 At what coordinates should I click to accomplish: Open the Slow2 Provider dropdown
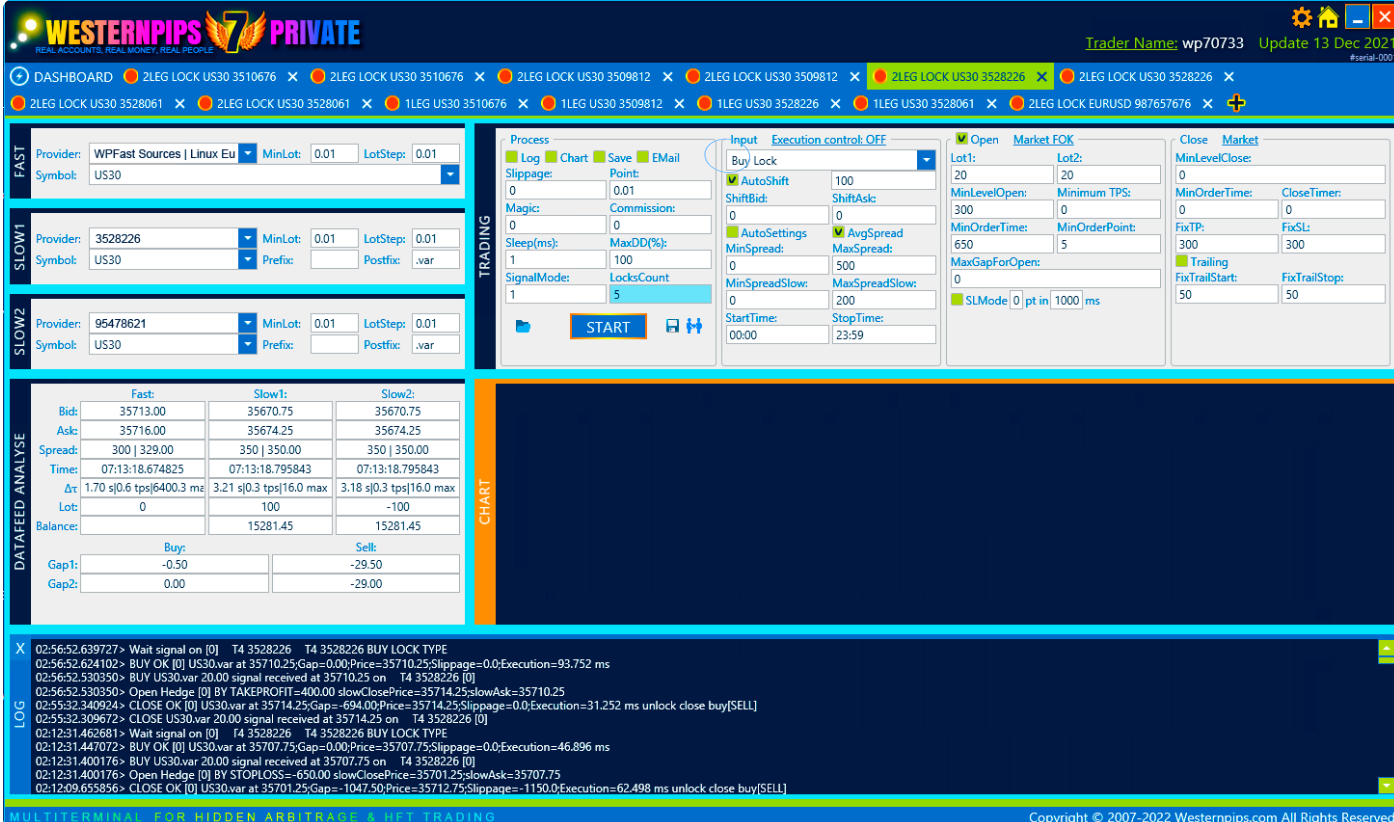click(248, 324)
